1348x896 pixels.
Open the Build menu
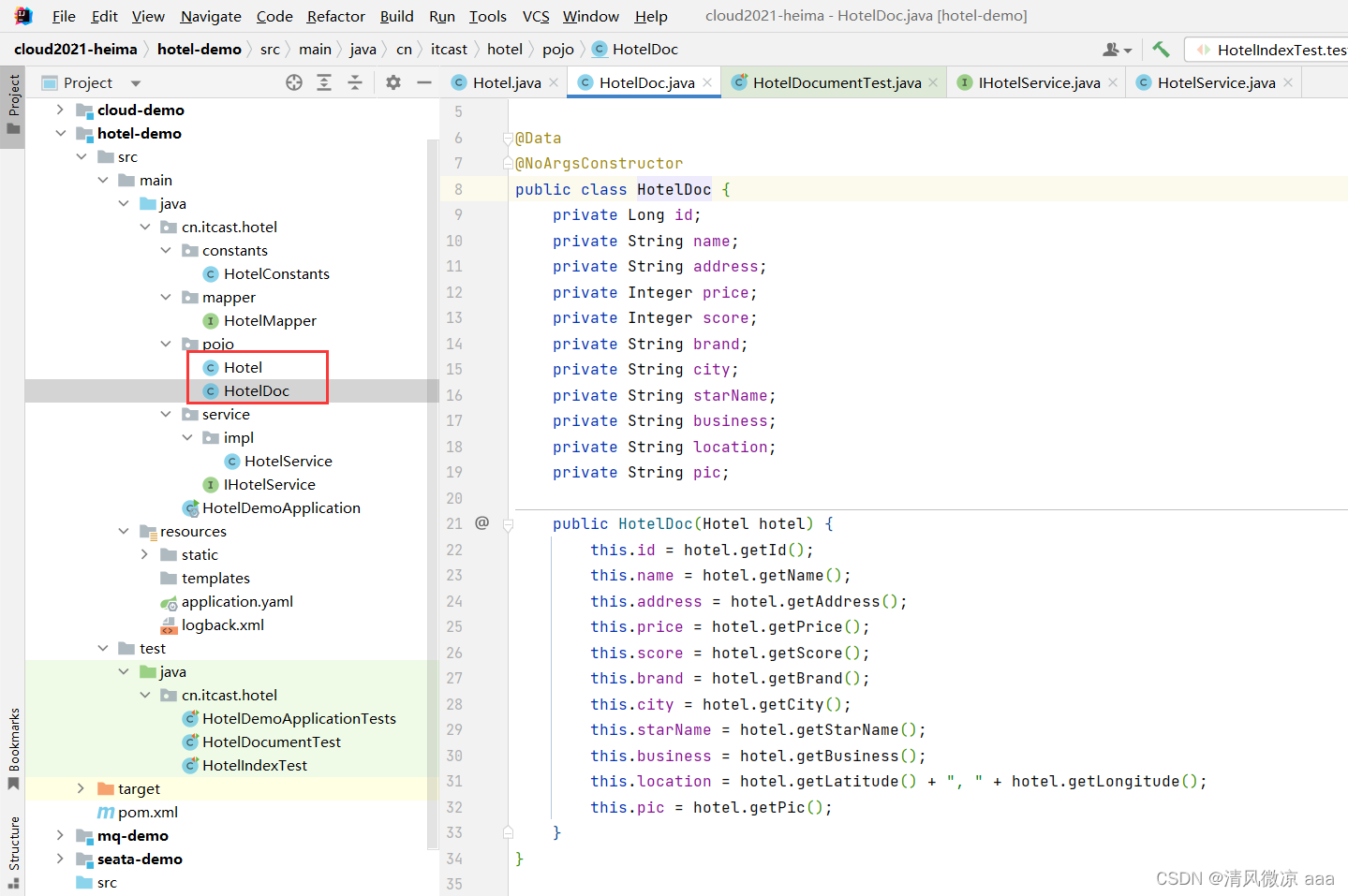[396, 16]
